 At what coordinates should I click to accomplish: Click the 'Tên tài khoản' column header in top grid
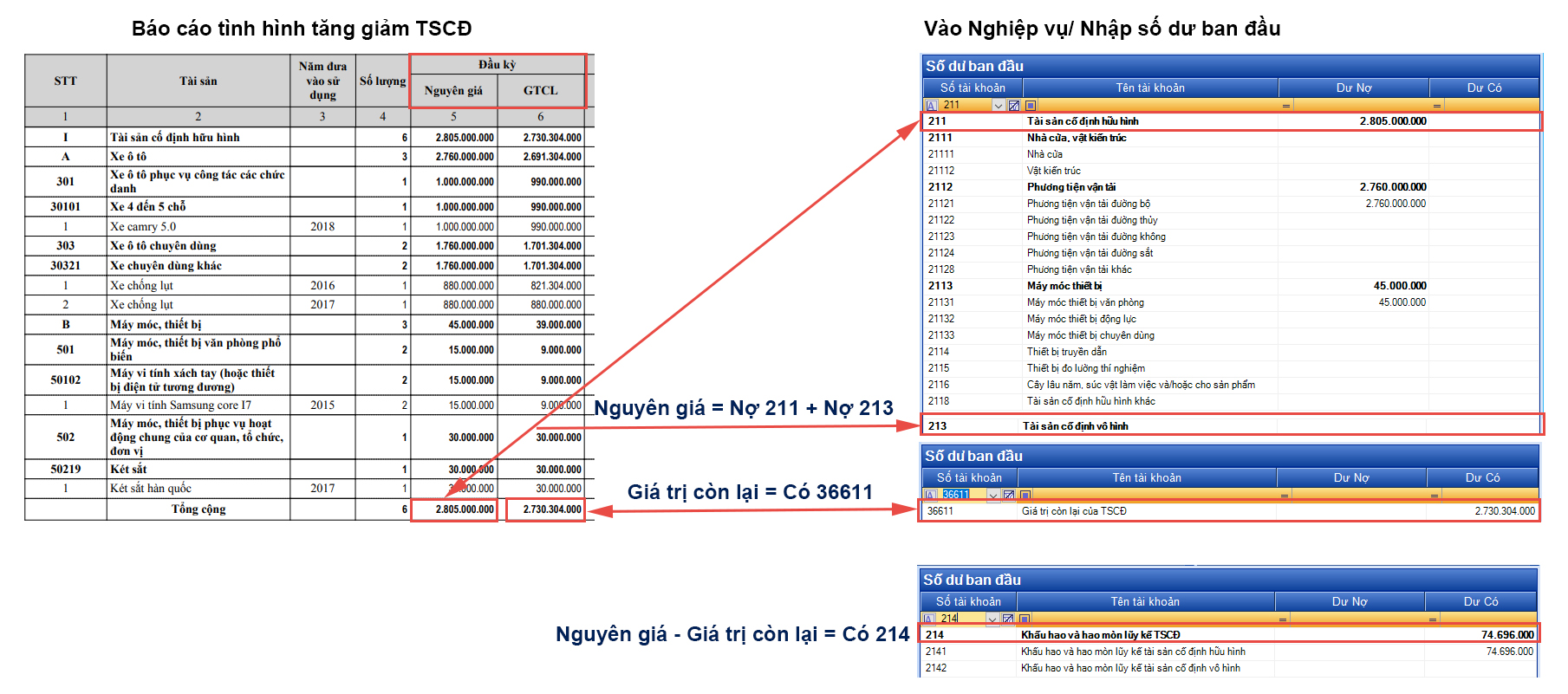[x=1149, y=88]
